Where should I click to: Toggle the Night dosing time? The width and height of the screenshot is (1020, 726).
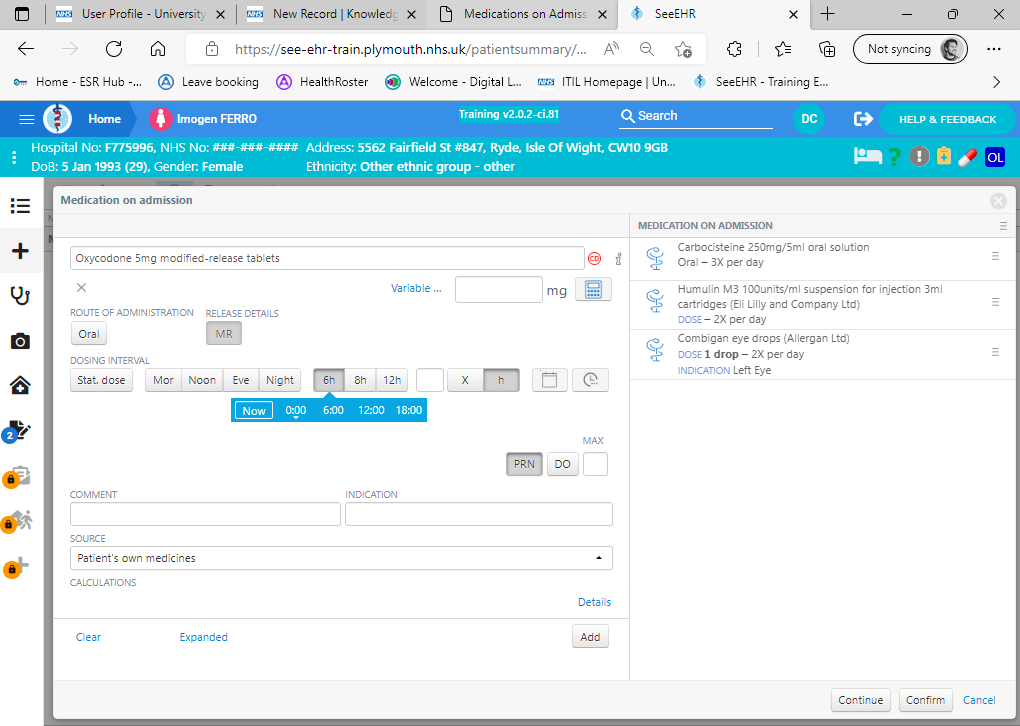(x=280, y=380)
